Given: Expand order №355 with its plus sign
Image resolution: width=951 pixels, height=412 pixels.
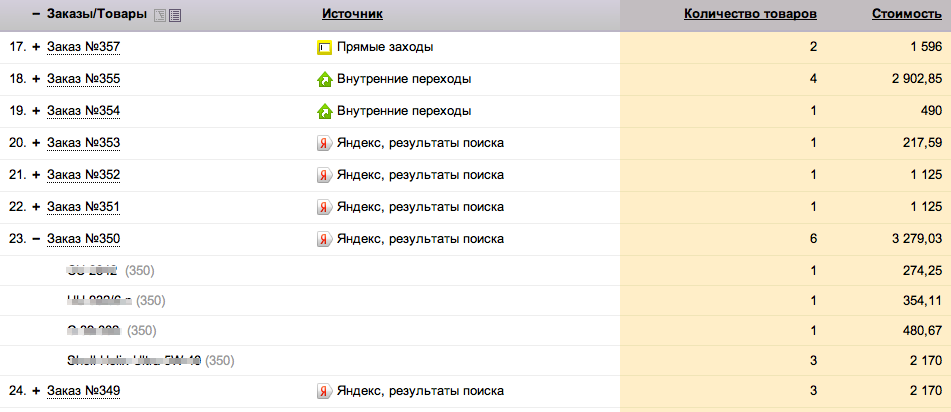Looking at the screenshot, I should click(36, 79).
